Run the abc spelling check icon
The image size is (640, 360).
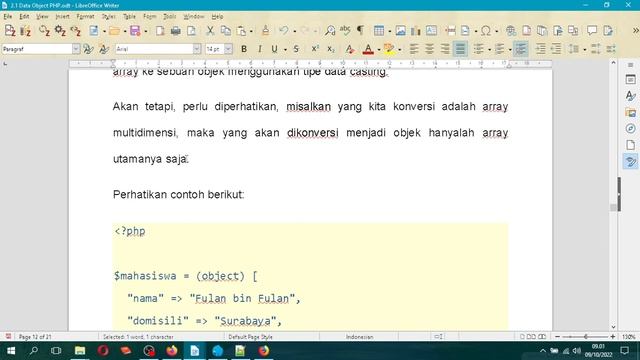coord(345,31)
